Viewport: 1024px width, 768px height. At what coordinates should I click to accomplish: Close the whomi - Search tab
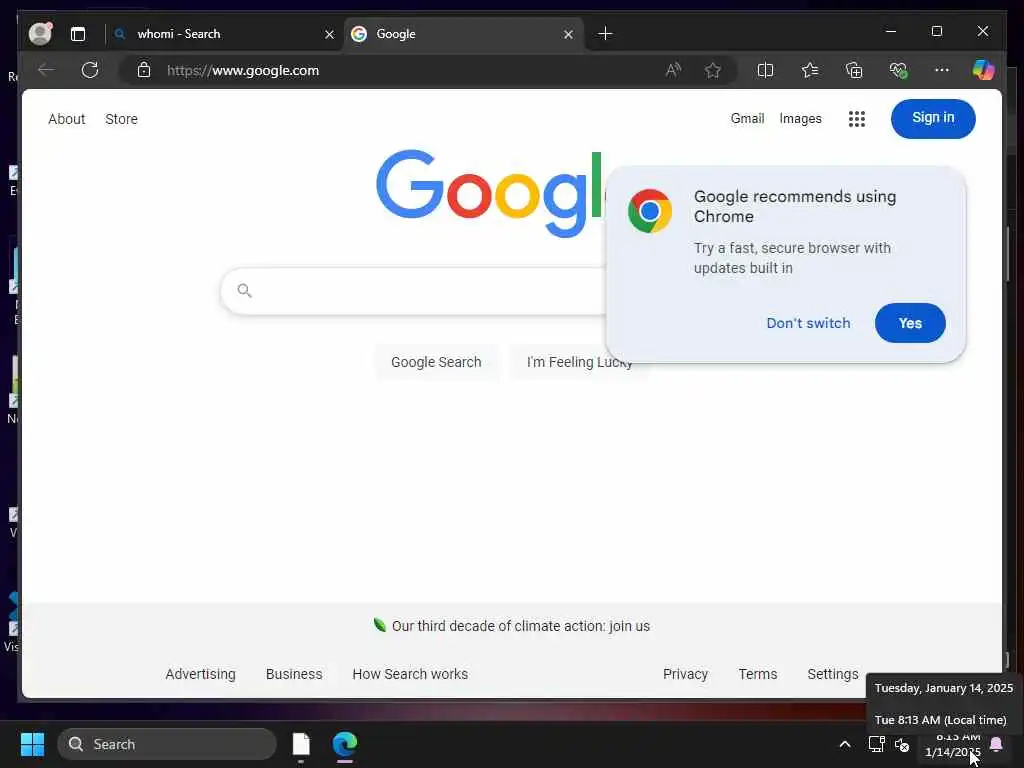pyautogui.click(x=329, y=35)
